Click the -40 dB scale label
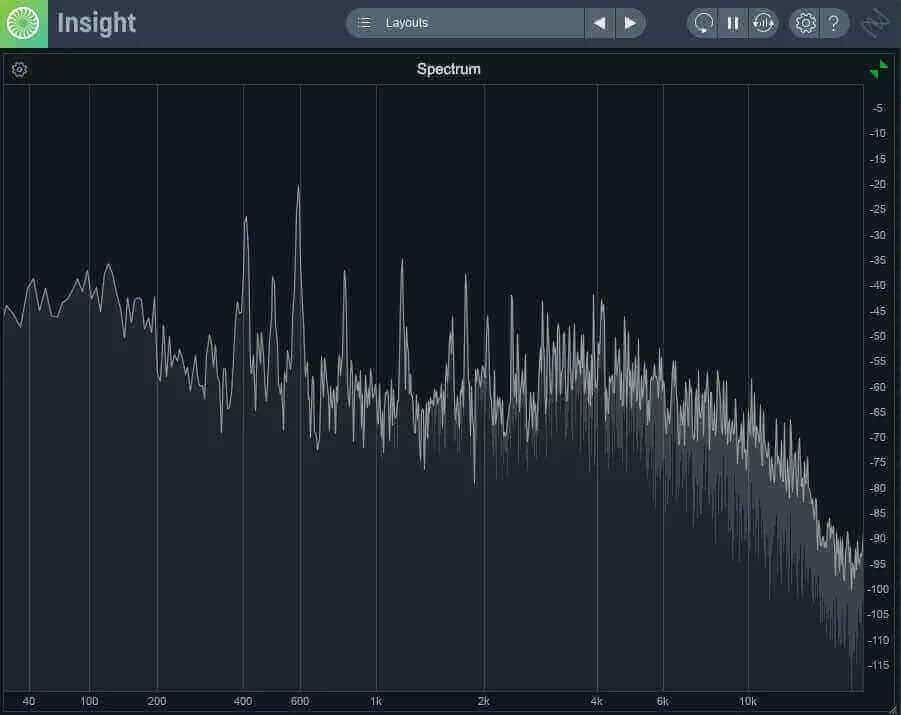Screen dimensions: 901x715 877,285
